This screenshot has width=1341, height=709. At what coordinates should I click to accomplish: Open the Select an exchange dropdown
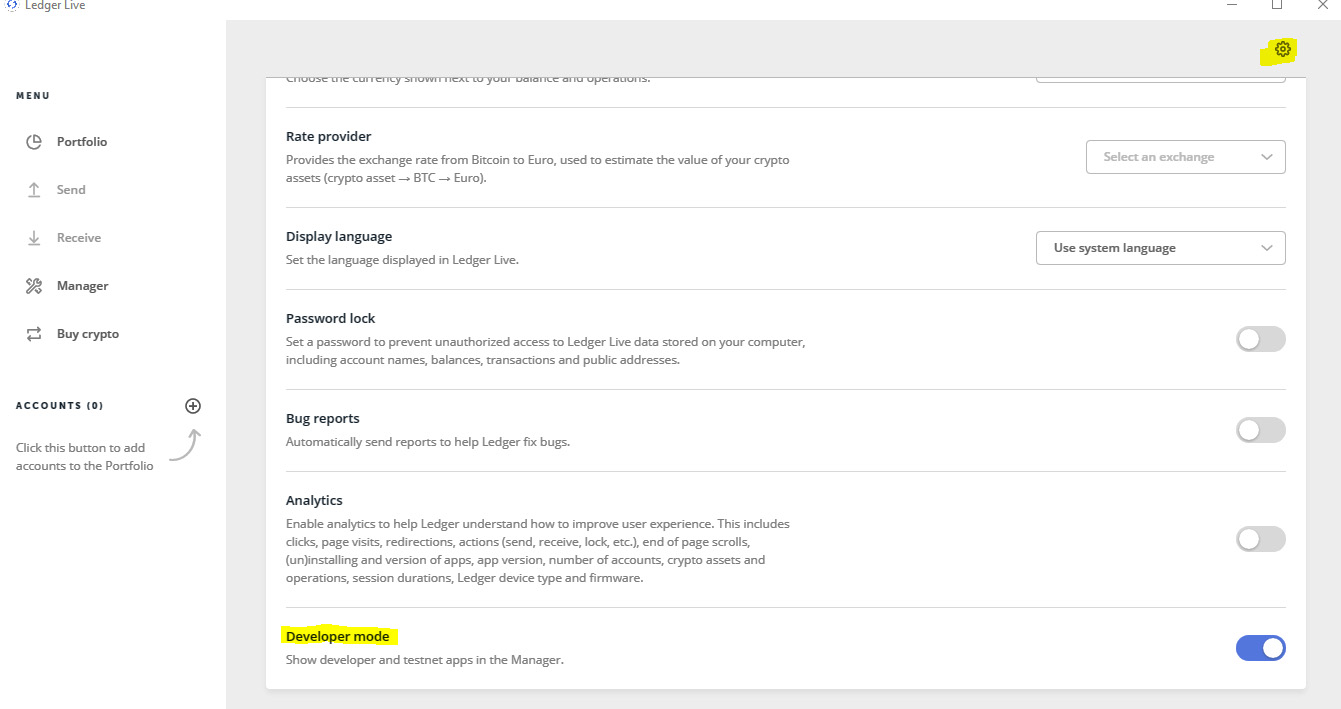click(1186, 157)
